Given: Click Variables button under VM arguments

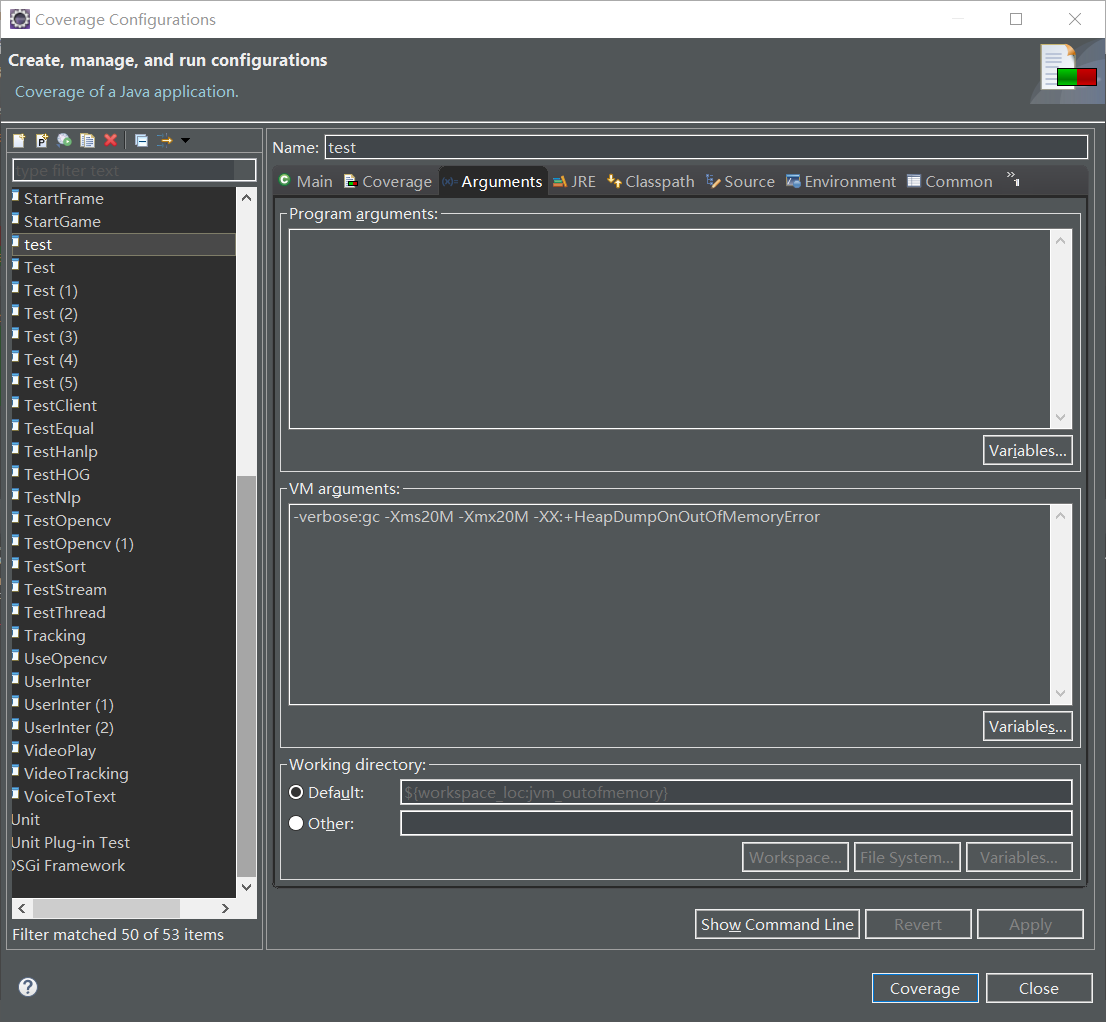Looking at the screenshot, I should [1027, 726].
